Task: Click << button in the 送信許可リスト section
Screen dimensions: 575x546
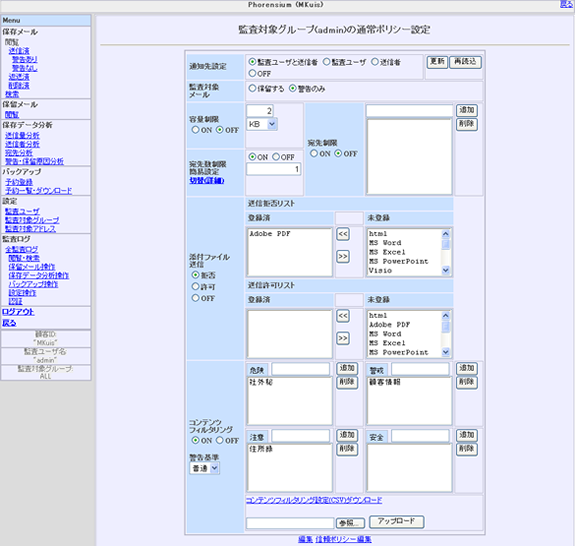Action: (343, 316)
